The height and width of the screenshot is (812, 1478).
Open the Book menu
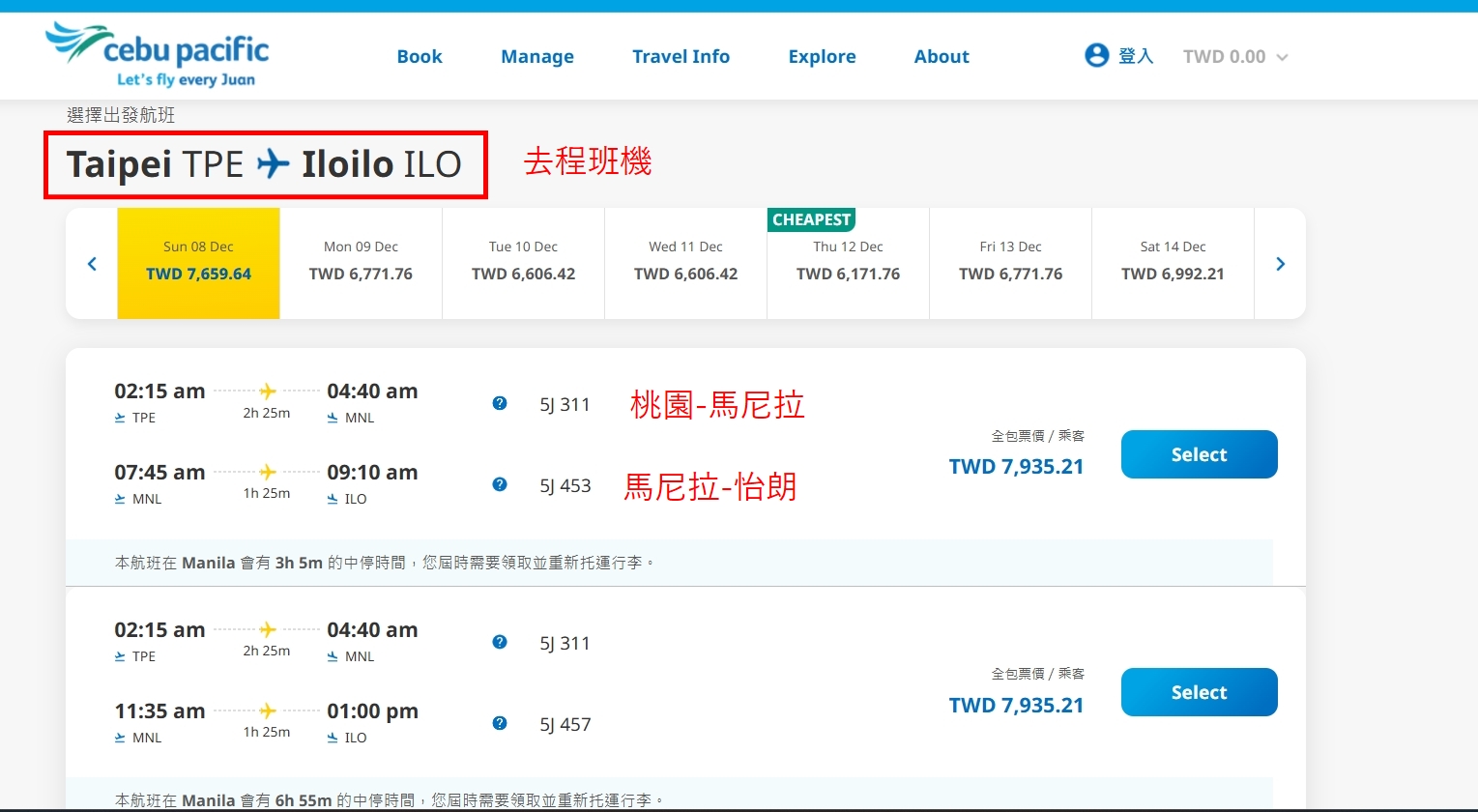(420, 56)
